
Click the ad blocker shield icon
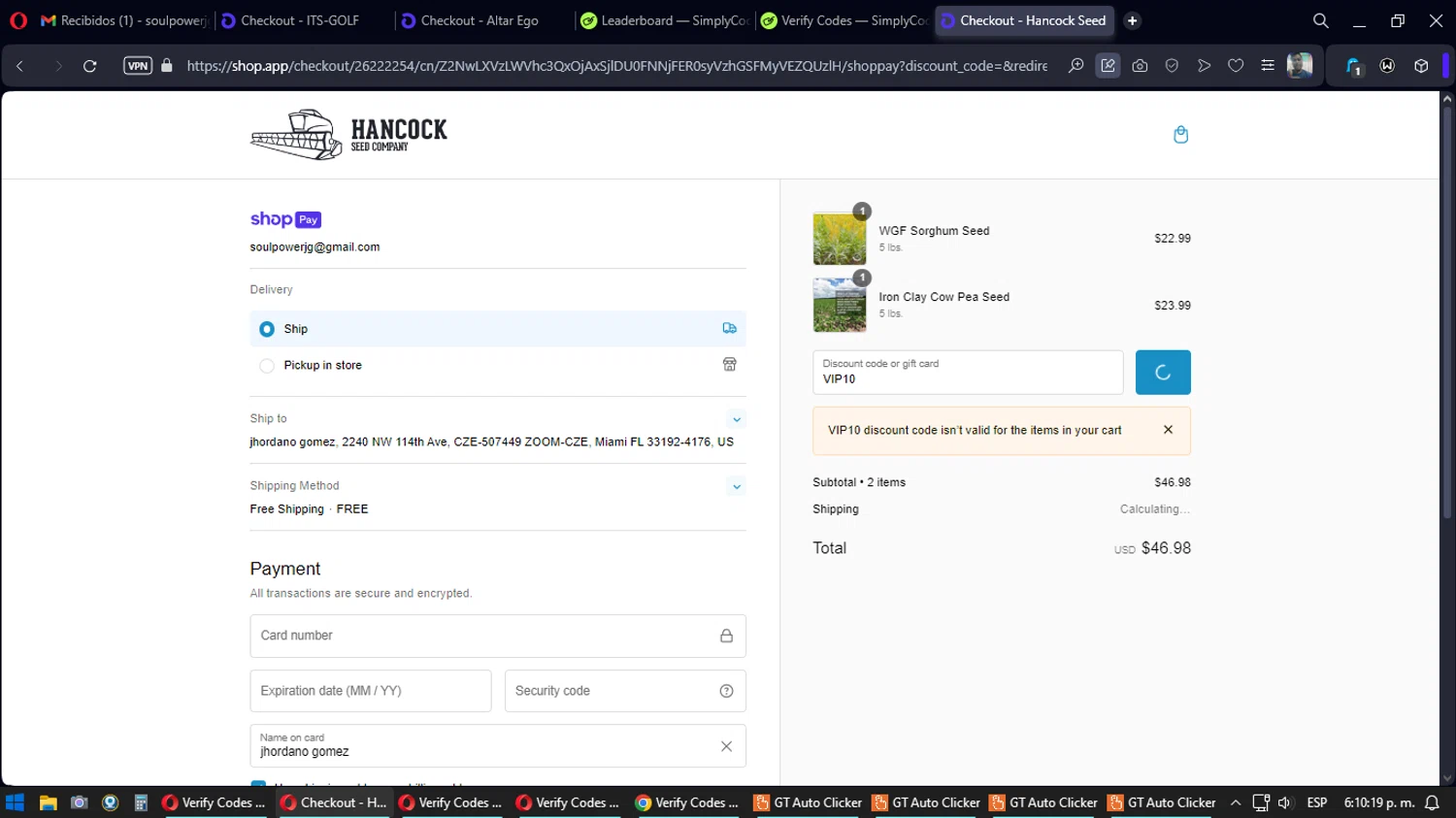[1172, 66]
